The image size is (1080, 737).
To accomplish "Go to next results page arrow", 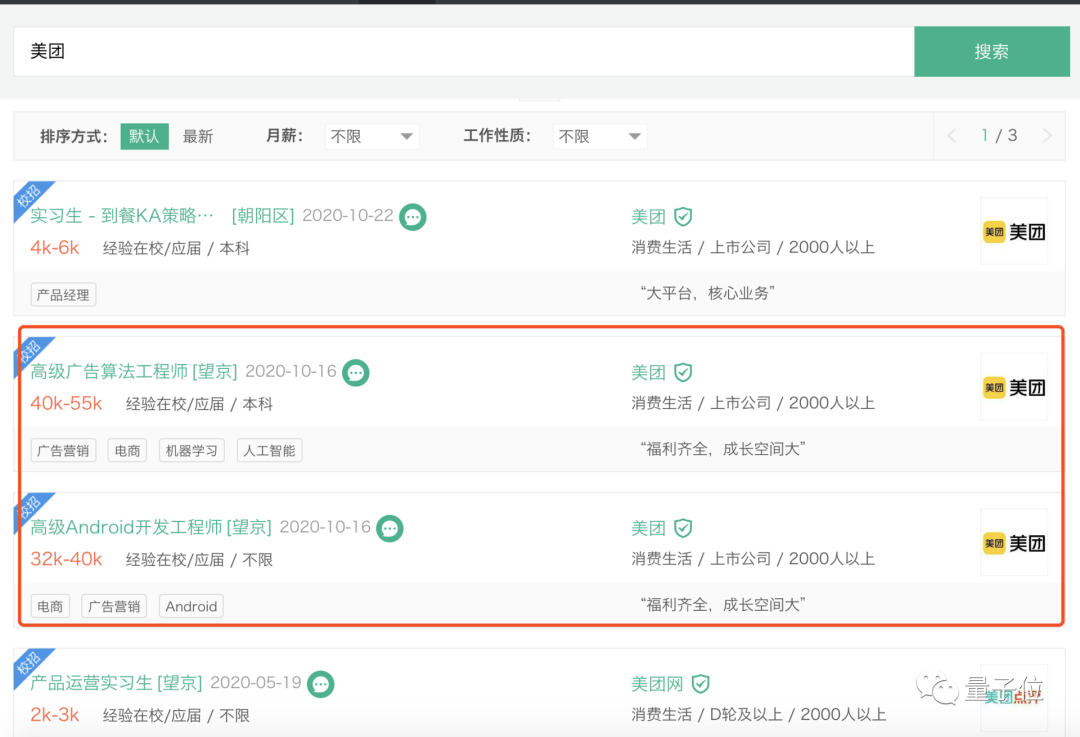I will pyautogui.click(x=1047, y=136).
